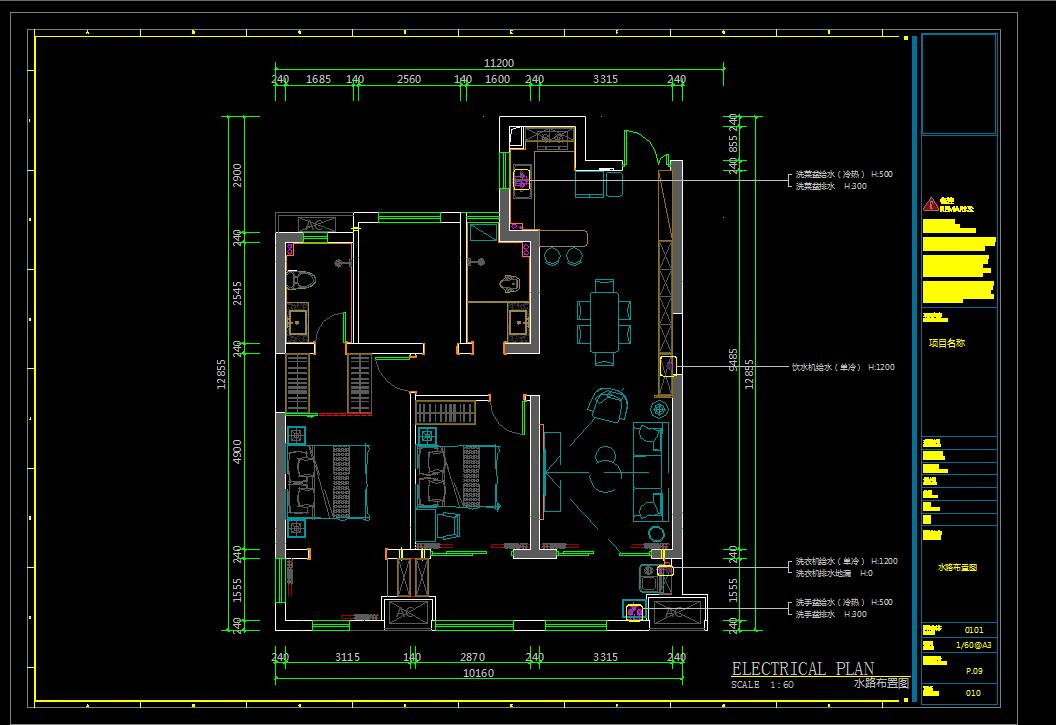Viewport: 1056px width, 725px height.
Task: Select the 2870 dimension text
Action: click(x=473, y=657)
